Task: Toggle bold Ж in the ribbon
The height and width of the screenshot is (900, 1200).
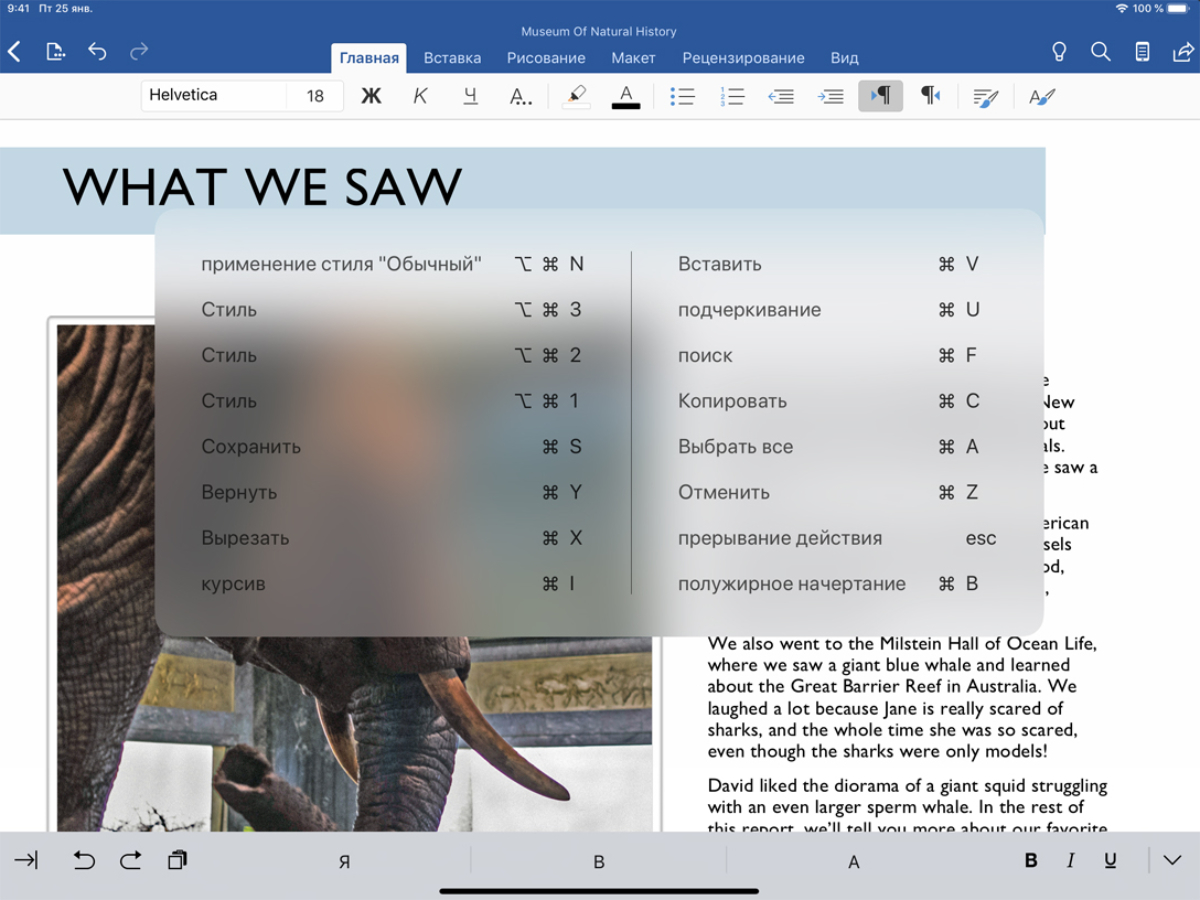Action: click(371, 96)
